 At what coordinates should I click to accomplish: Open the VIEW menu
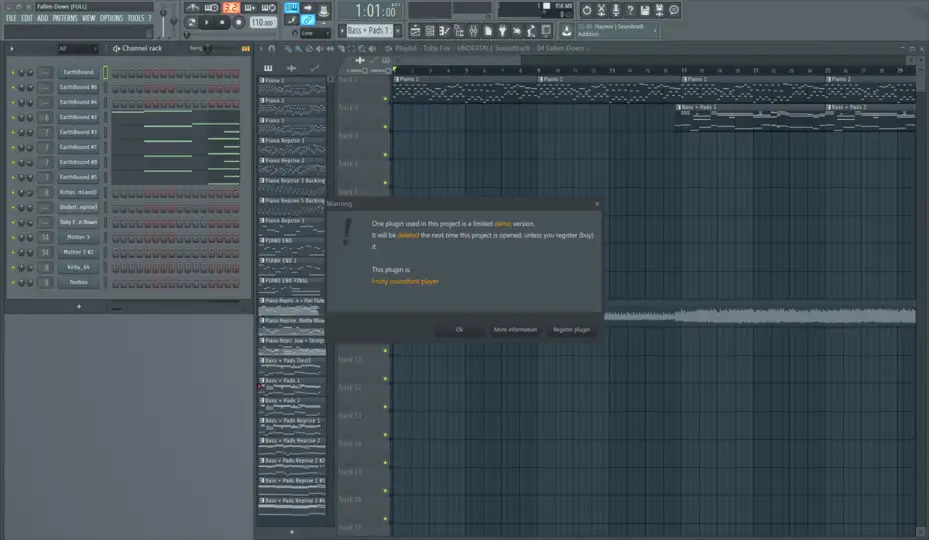(x=88, y=18)
